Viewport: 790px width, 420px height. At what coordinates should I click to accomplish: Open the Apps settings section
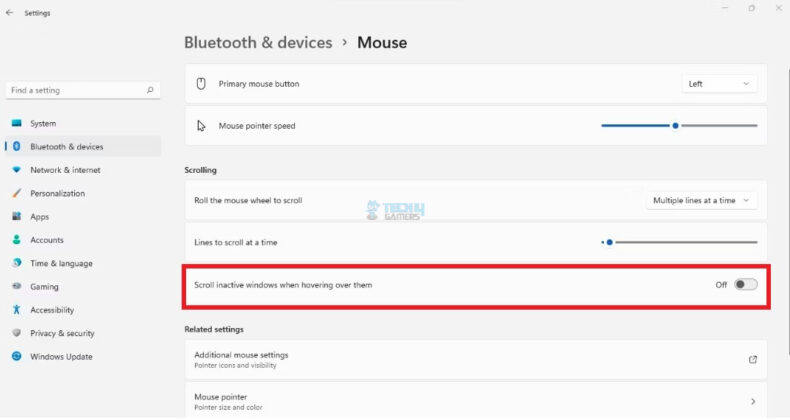click(x=39, y=216)
